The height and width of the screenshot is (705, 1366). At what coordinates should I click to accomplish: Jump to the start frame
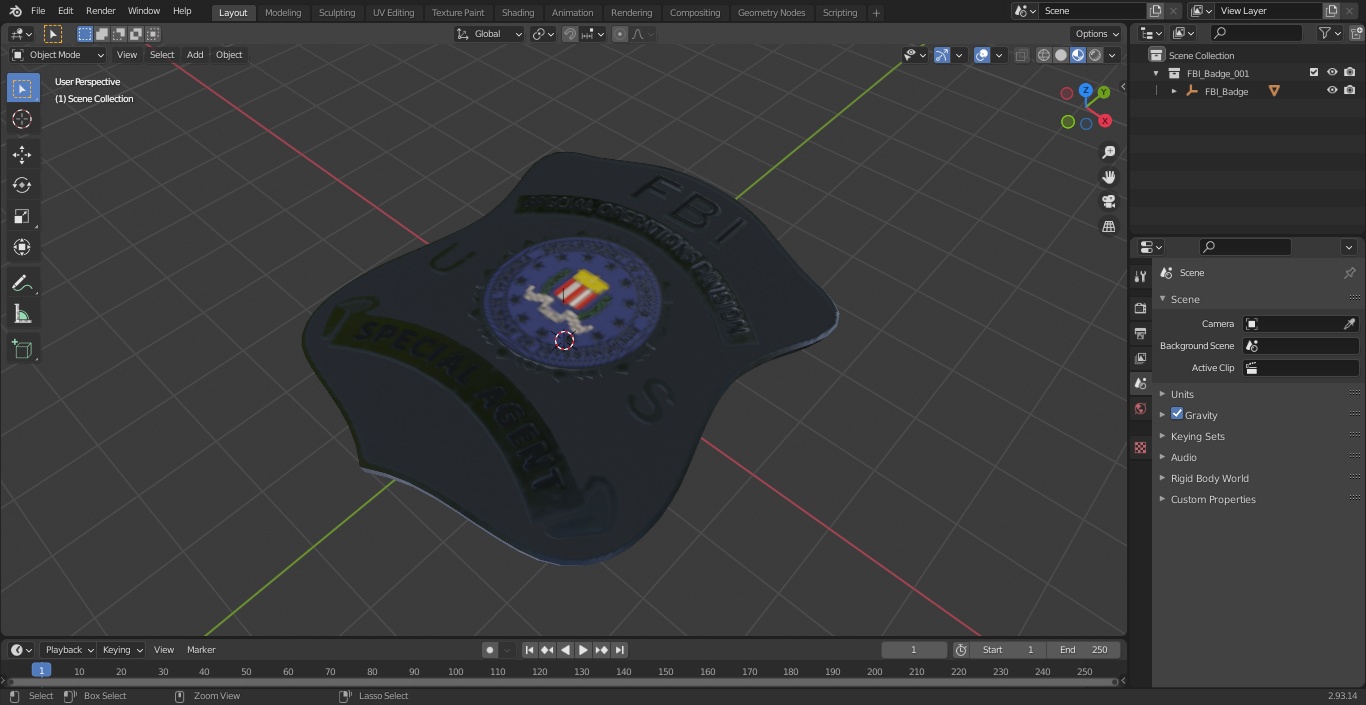[x=529, y=650]
